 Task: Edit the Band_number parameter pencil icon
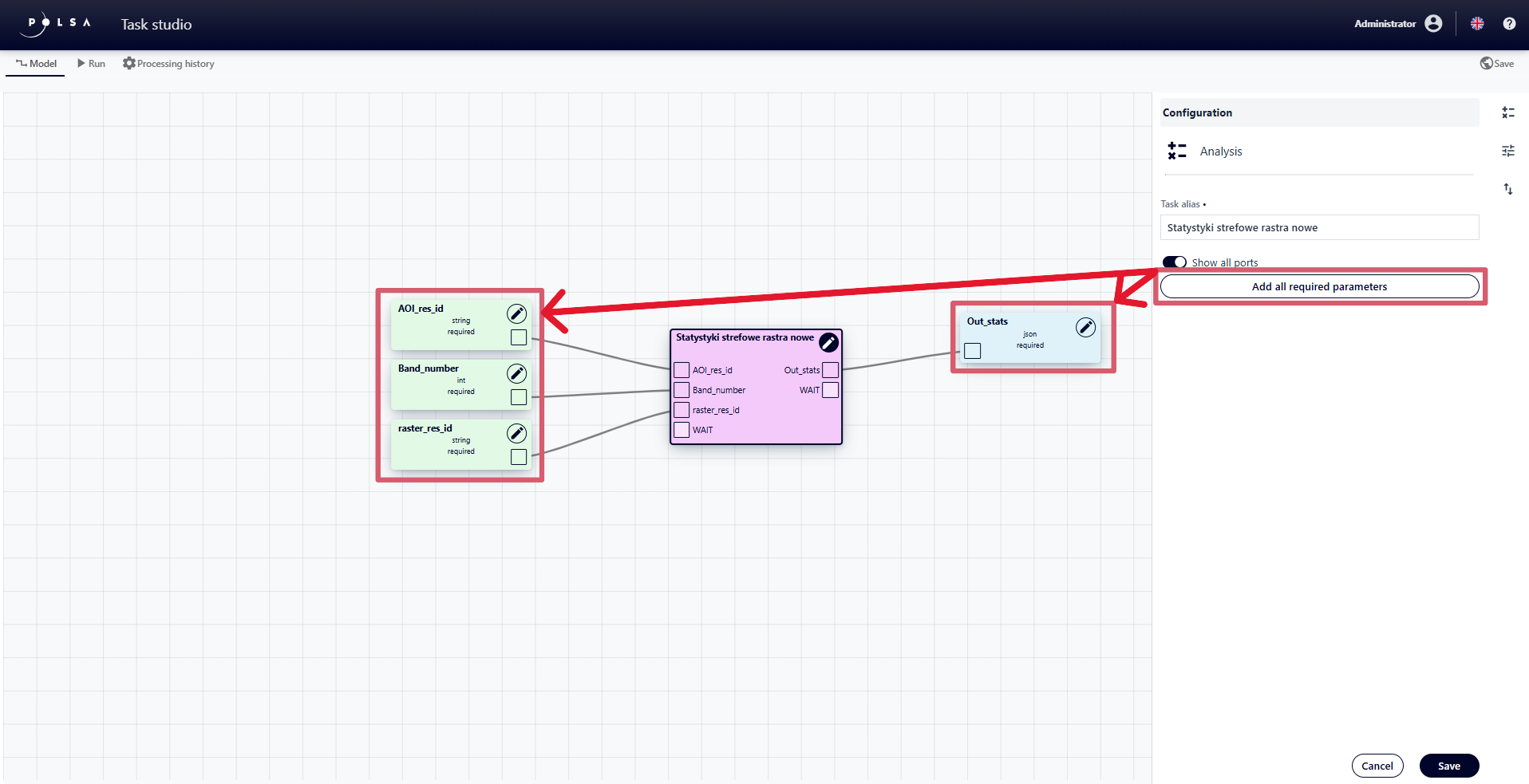tap(517, 373)
